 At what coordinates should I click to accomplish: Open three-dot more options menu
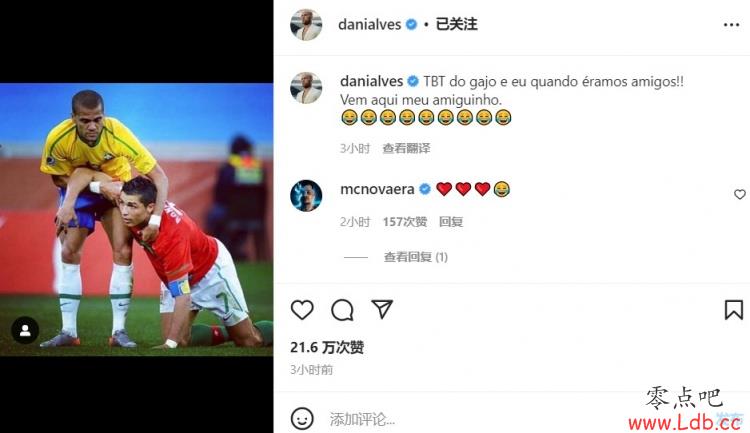click(731, 25)
